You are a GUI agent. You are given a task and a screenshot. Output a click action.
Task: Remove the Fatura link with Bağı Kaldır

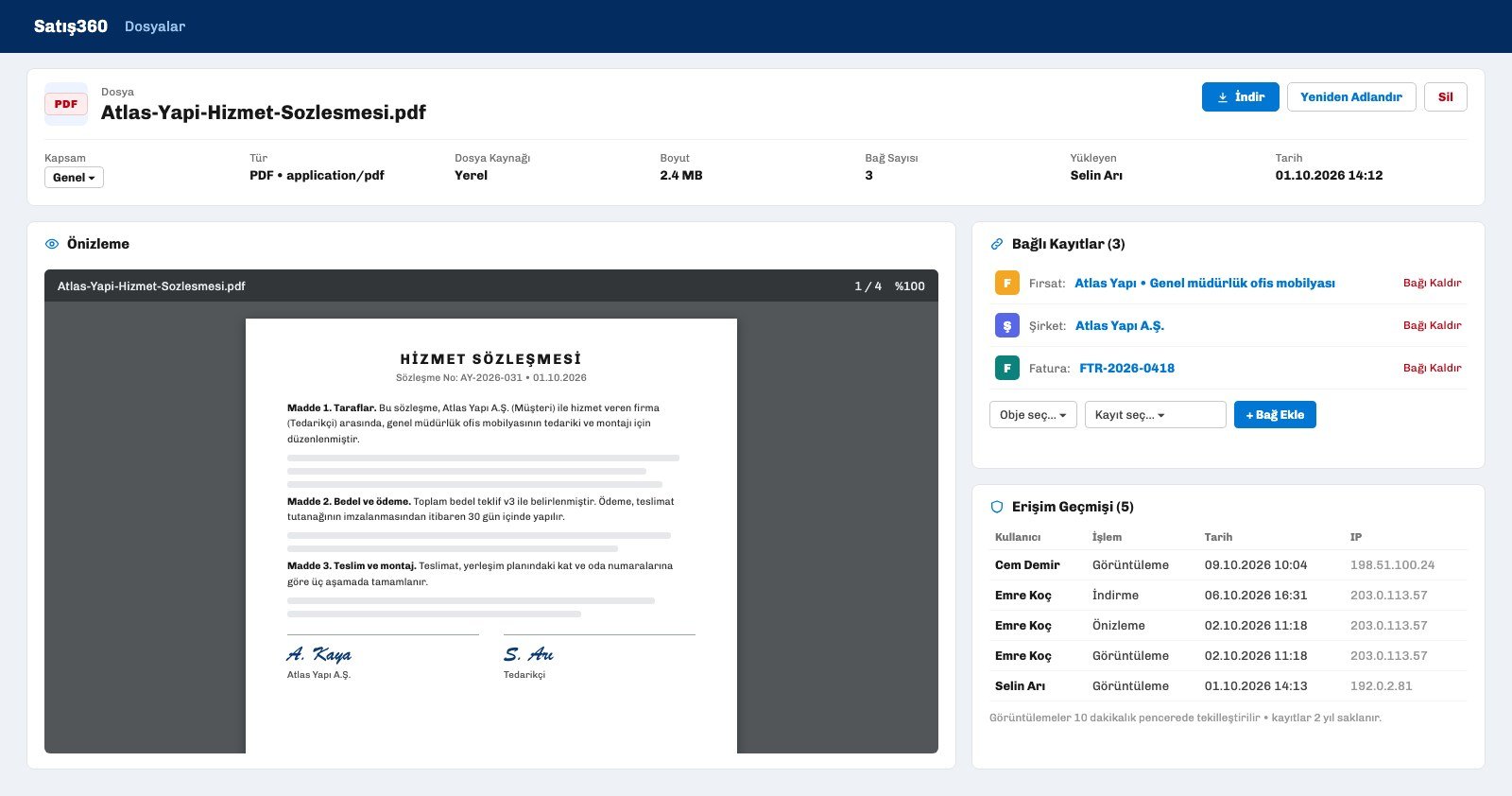tap(1433, 368)
